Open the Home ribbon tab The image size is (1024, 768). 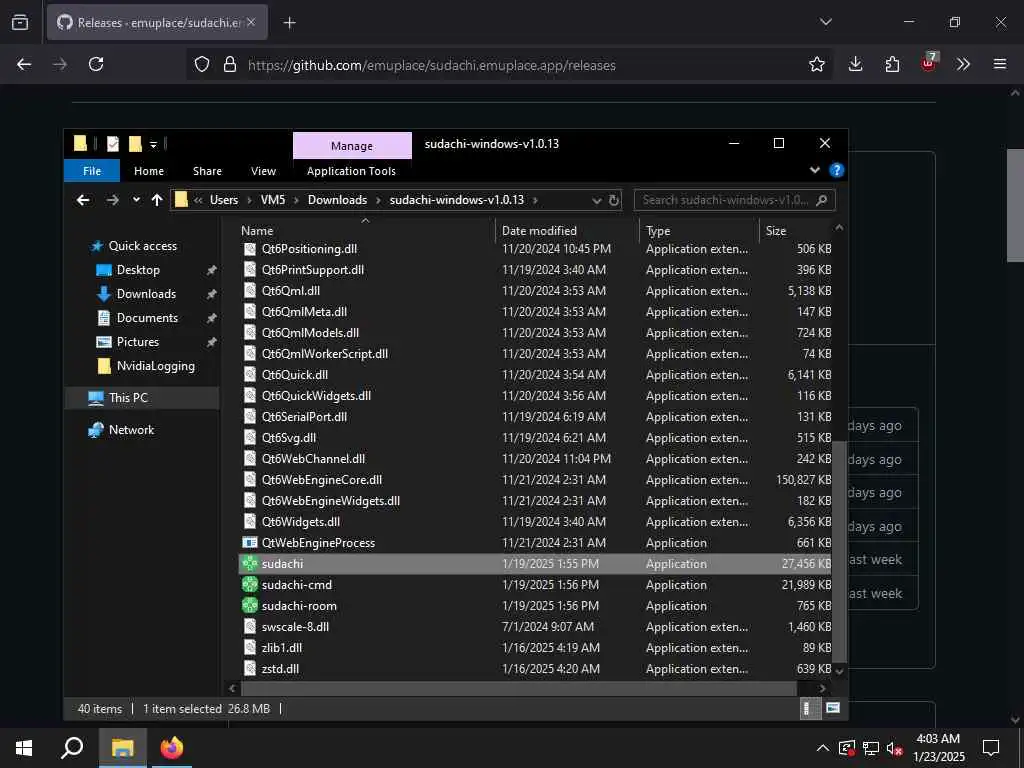(149, 170)
